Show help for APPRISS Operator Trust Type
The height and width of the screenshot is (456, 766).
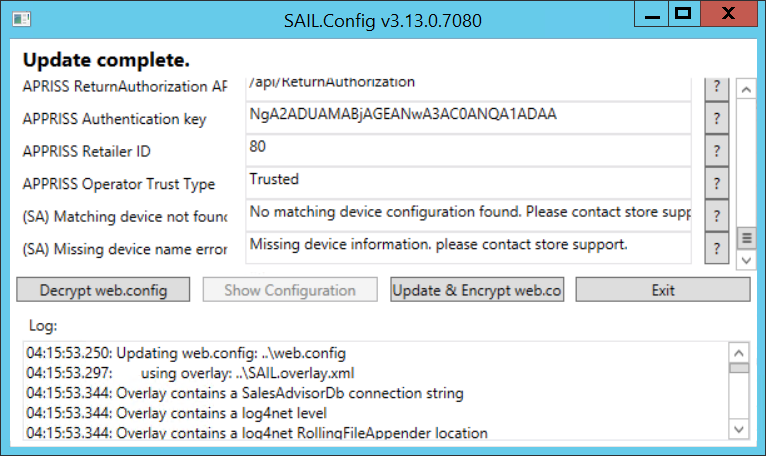pyautogui.click(x=717, y=183)
